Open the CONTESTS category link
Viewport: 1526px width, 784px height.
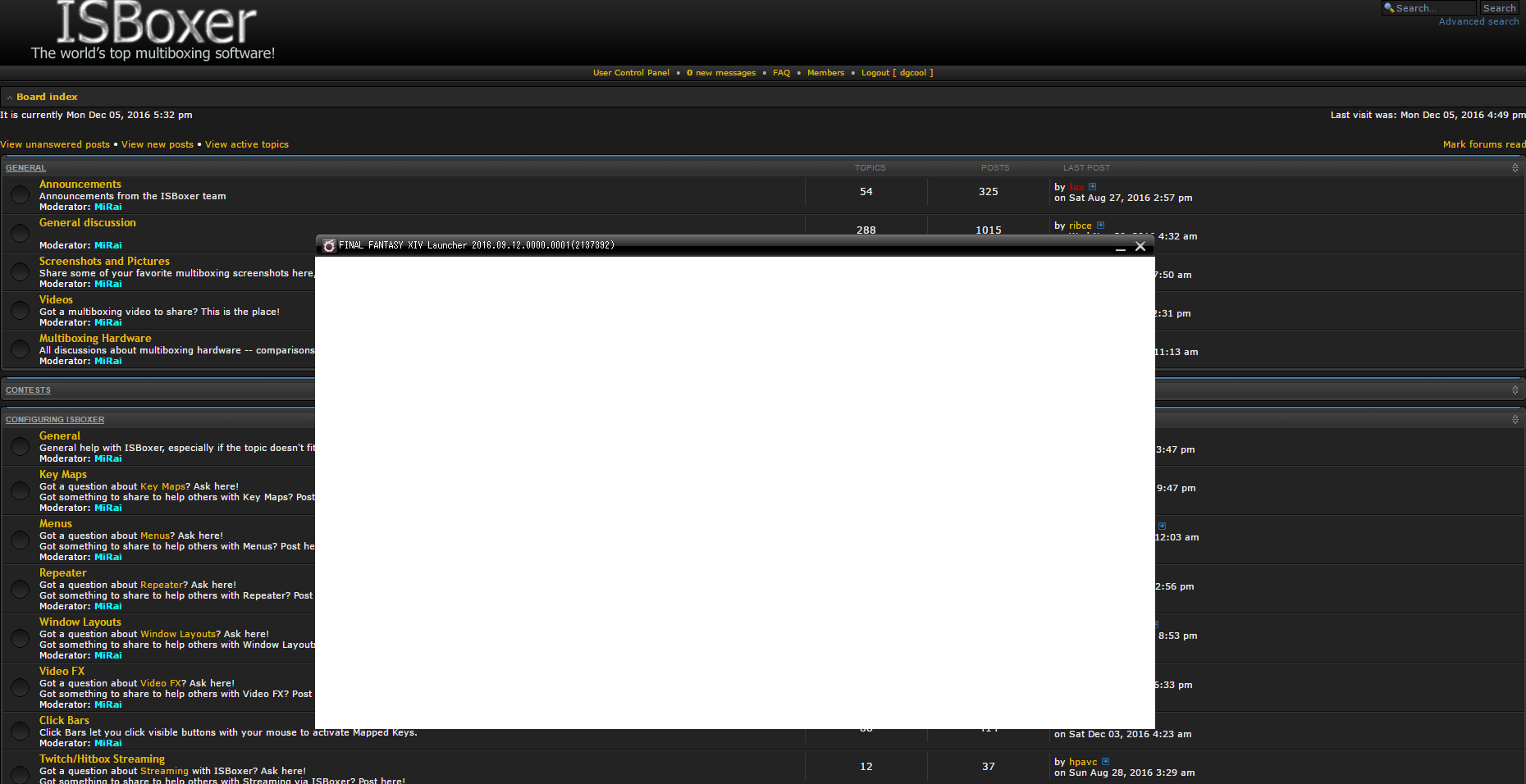pyautogui.click(x=28, y=390)
